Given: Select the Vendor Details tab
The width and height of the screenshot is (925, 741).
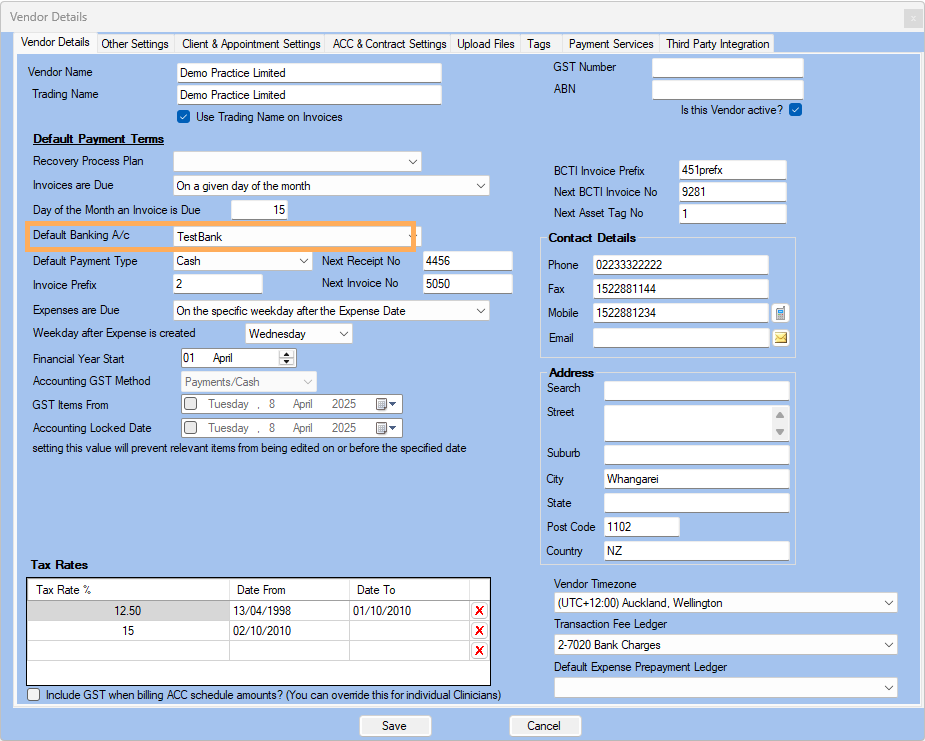Looking at the screenshot, I should pyautogui.click(x=55, y=42).
